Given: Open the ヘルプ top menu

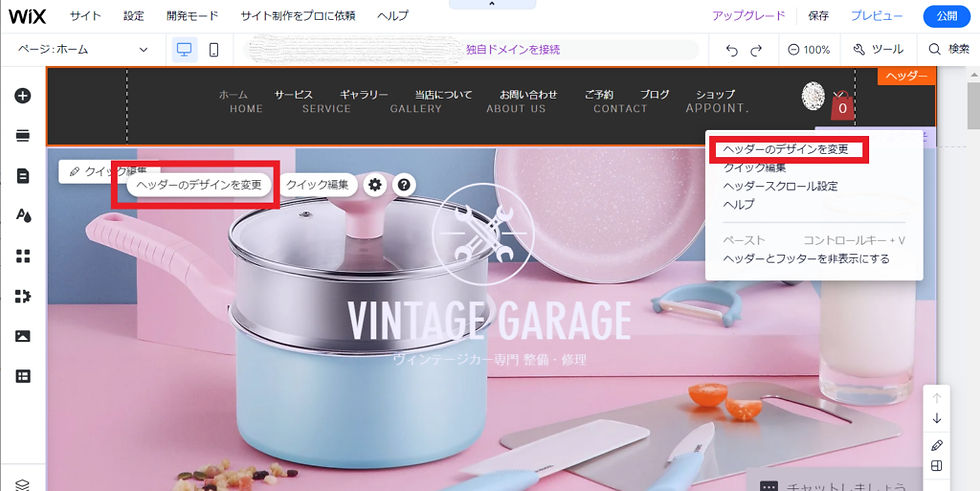Looking at the screenshot, I should tap(392, 16).
